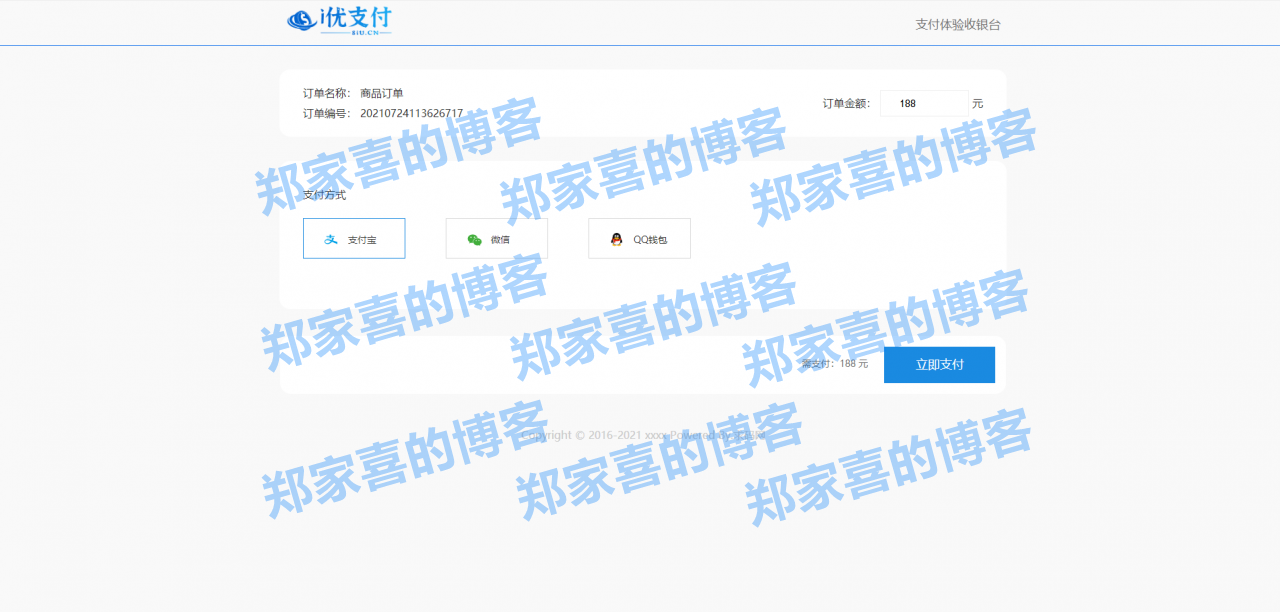Select 支付宝 as the payment method
The width and height of the screenshot is (1280, 612).
pyautogui.click(x=354, y=238)
